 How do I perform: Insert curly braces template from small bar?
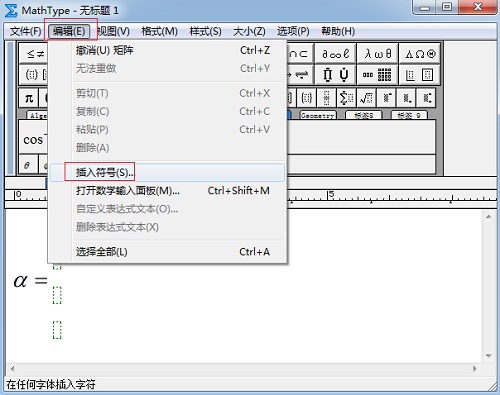tap(306, 98)
